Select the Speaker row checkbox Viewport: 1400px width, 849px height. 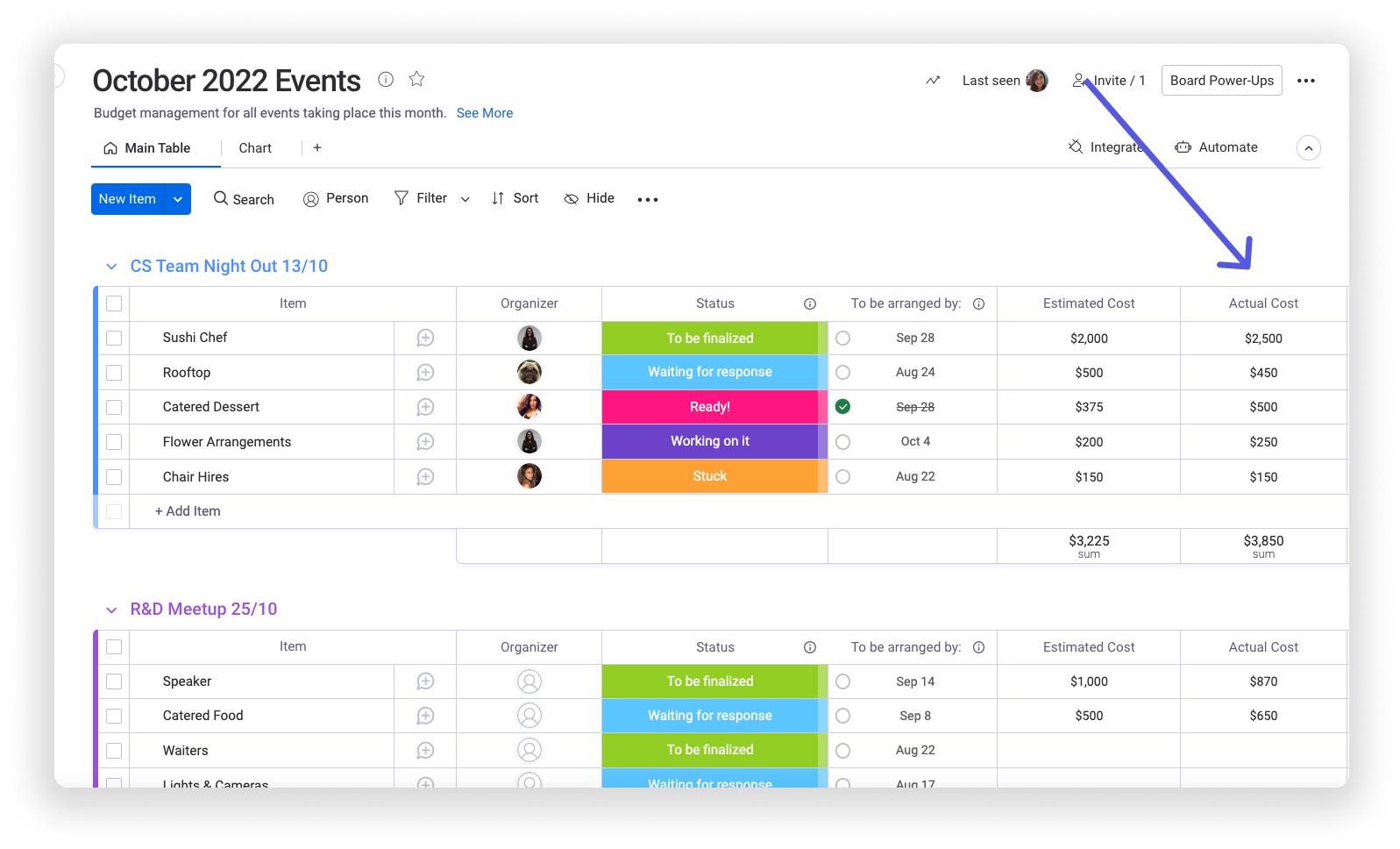pyautogui.click(x=114, y=681)
